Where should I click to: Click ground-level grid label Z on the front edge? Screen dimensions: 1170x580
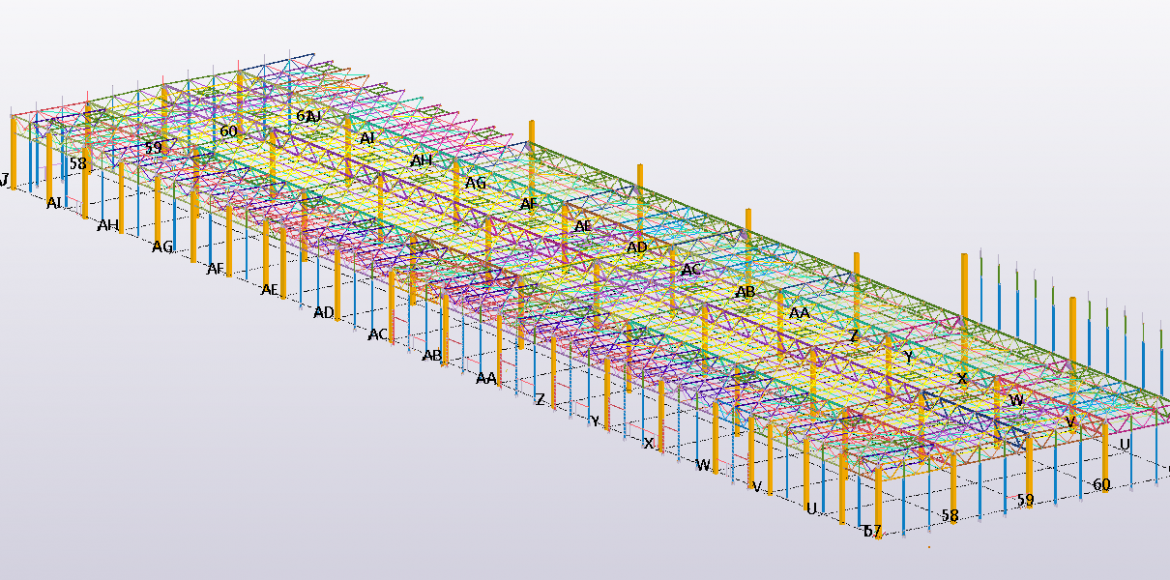coord(540,400)
